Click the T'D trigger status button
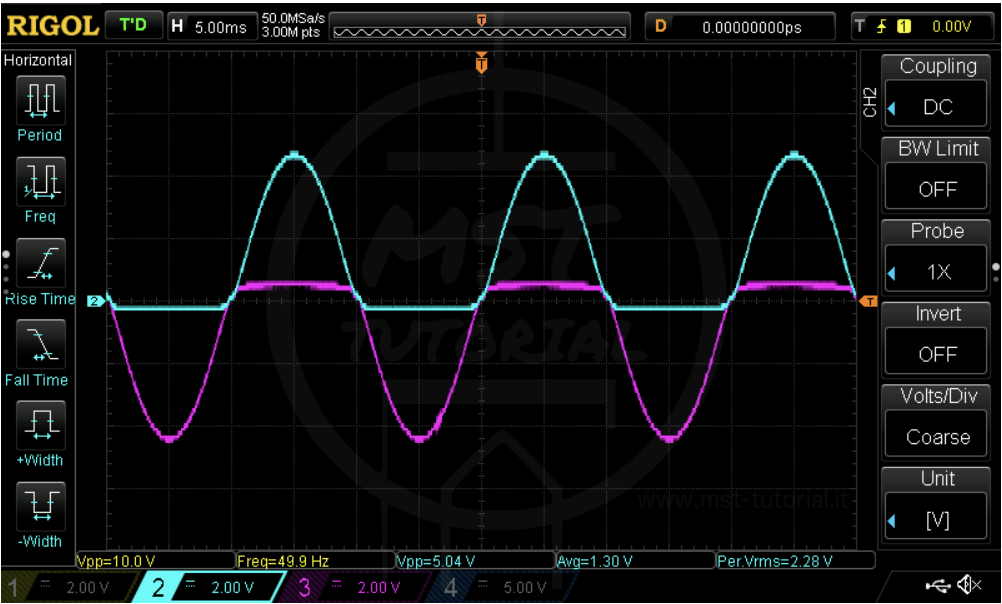The width and height of the screenshot is (1002, 604). click(133, 26)
